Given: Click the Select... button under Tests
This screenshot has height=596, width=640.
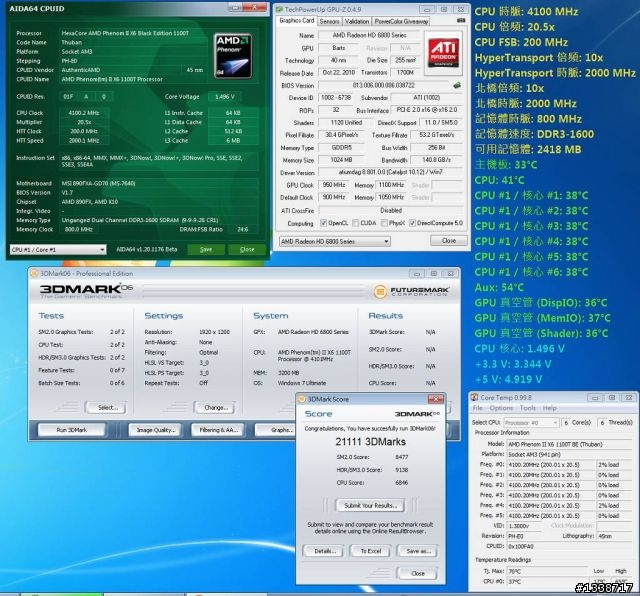Looking at the screenshot, I should pos(106,407).
